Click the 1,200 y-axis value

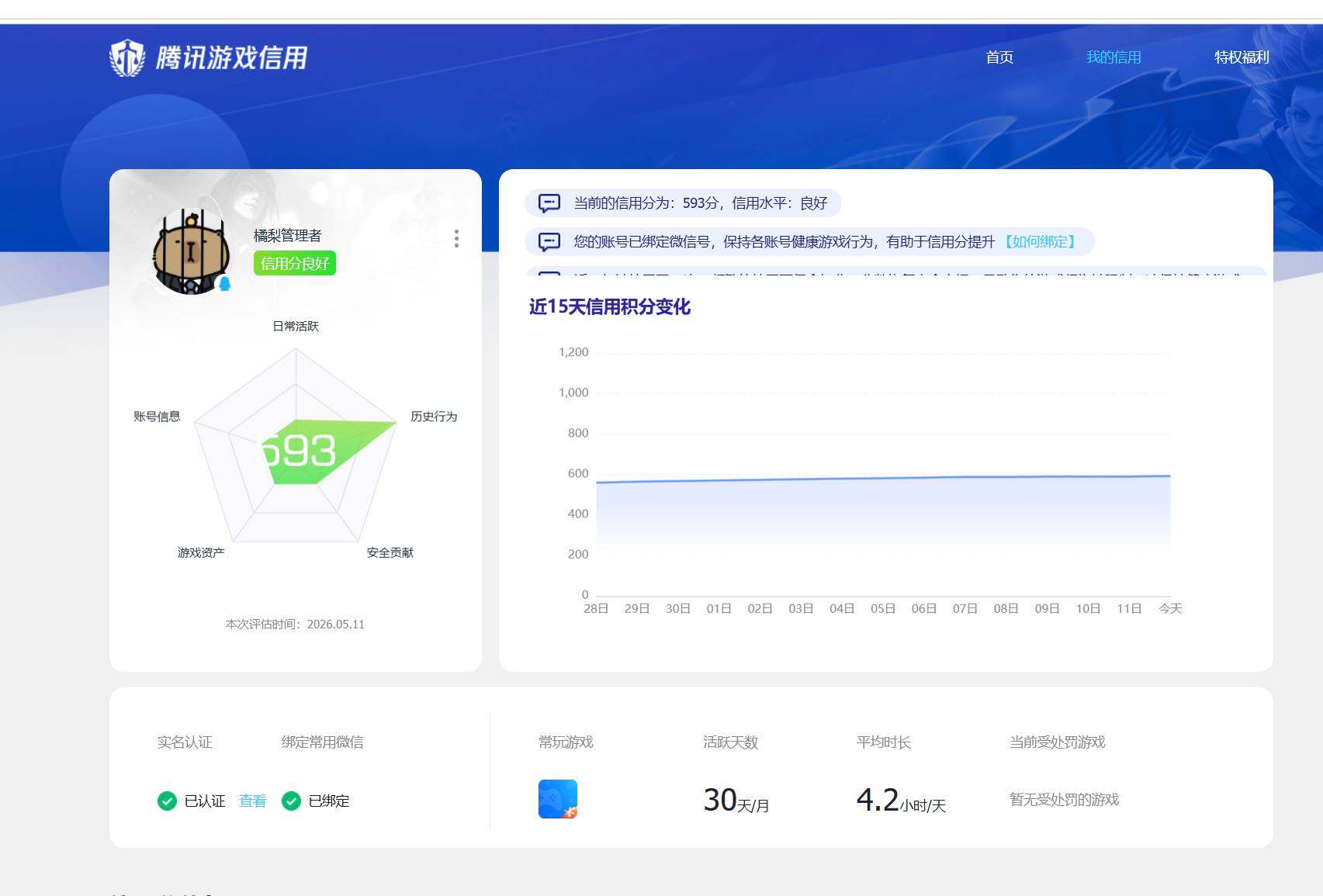573,352
